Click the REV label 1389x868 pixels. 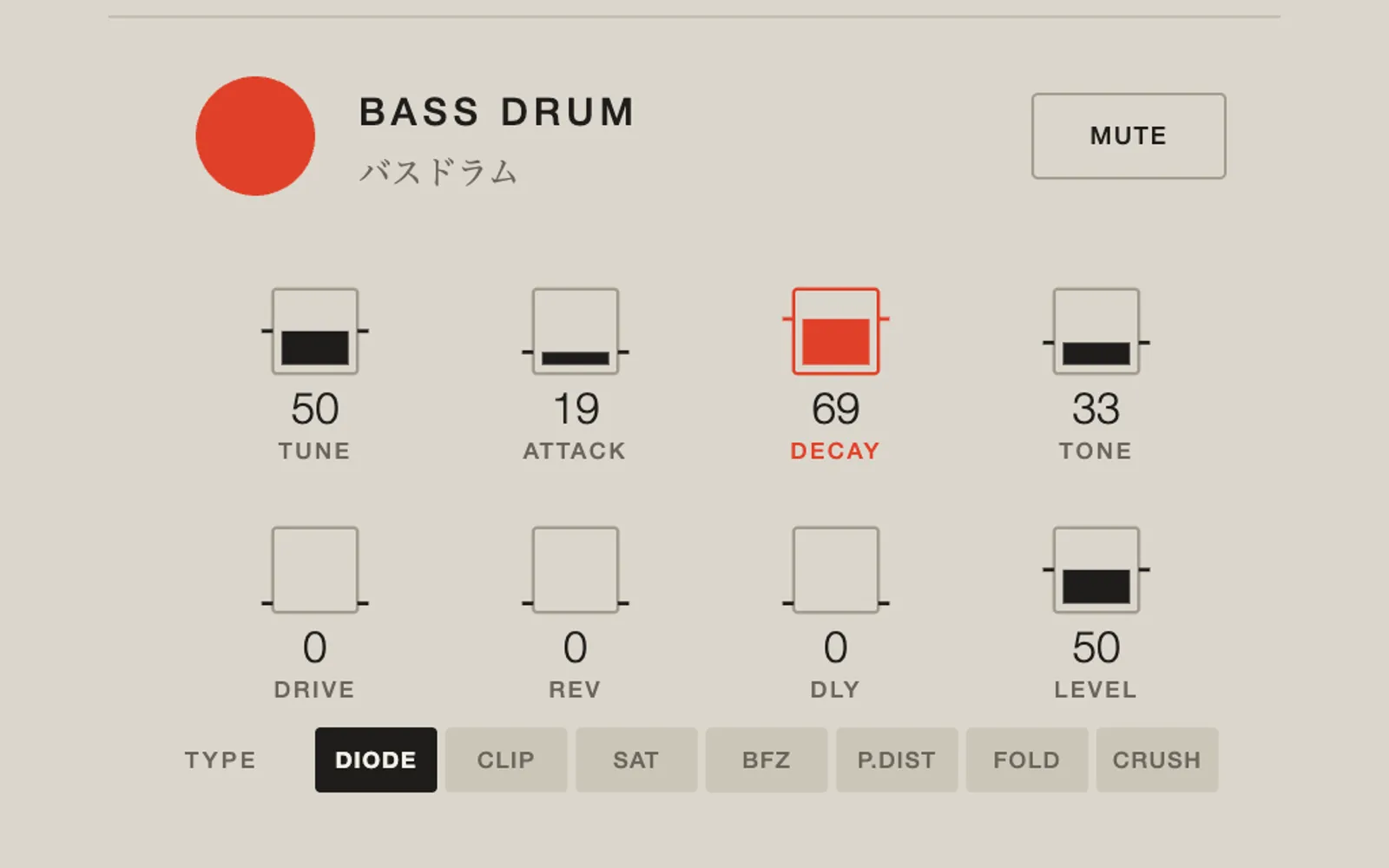pyautogui.click(x=575, y=690)
